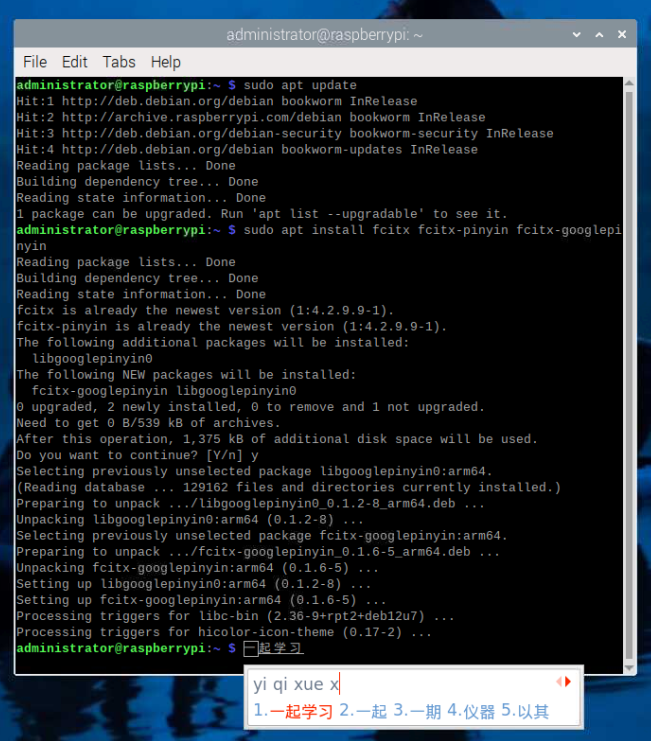
Task: Close the terminal window
Action: point(622,34)
